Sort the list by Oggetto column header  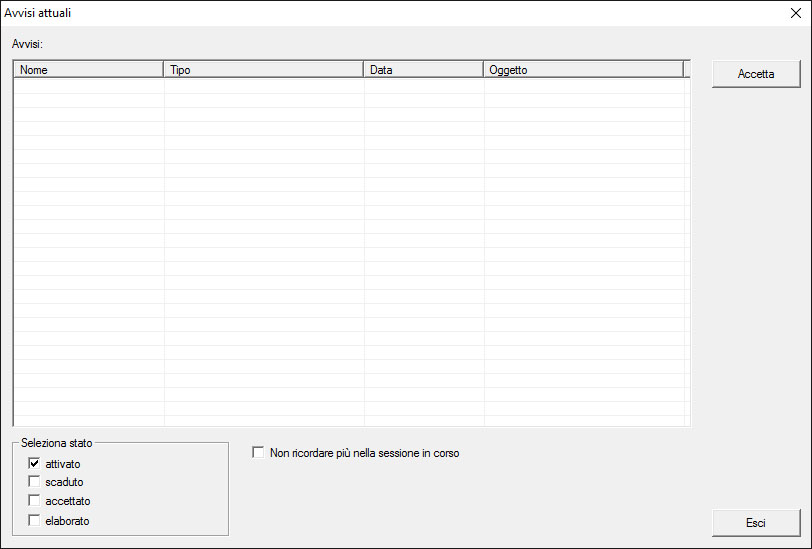click(x=582, y=70)
